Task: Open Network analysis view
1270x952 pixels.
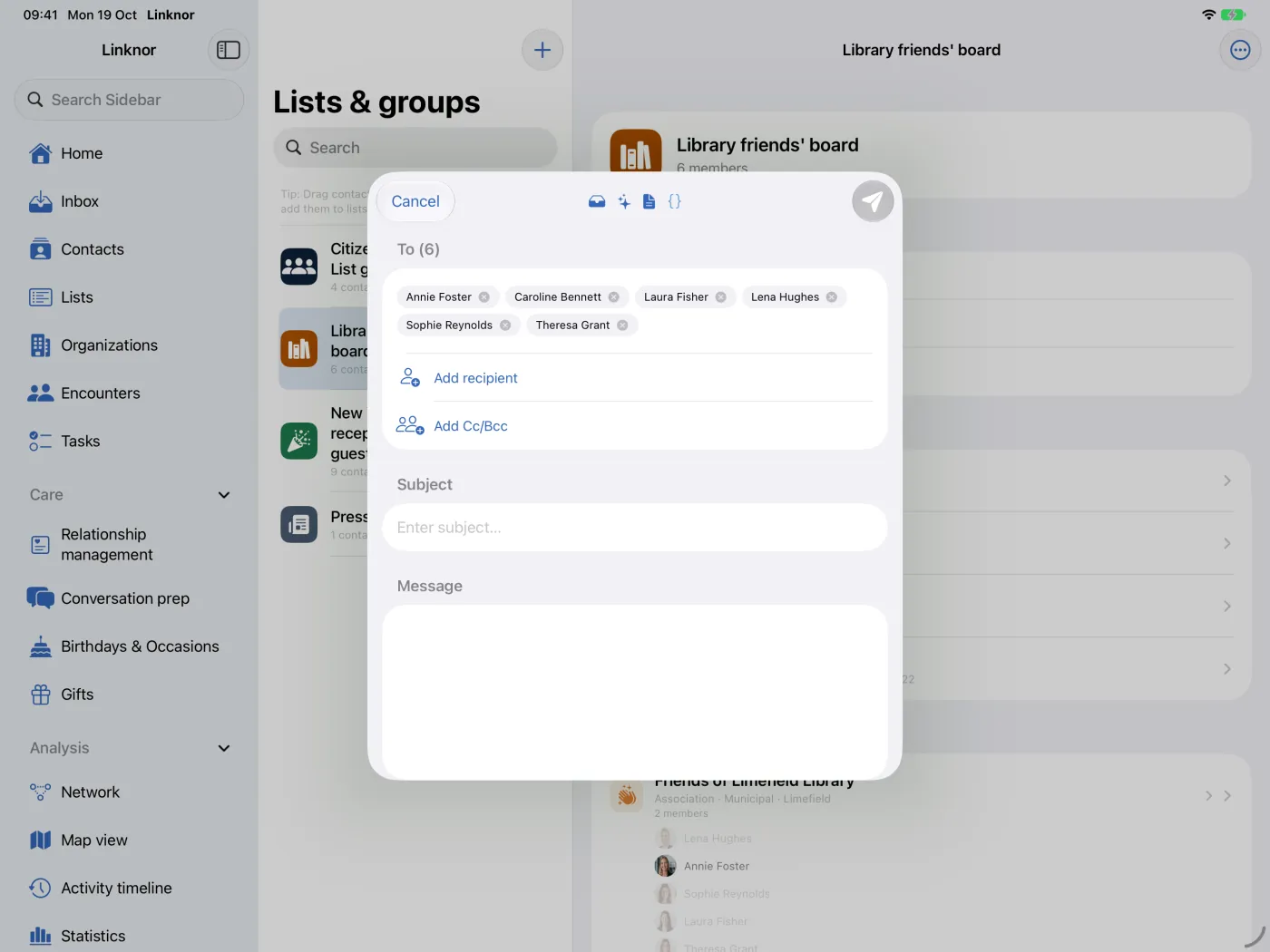Action: pos(129,792)
